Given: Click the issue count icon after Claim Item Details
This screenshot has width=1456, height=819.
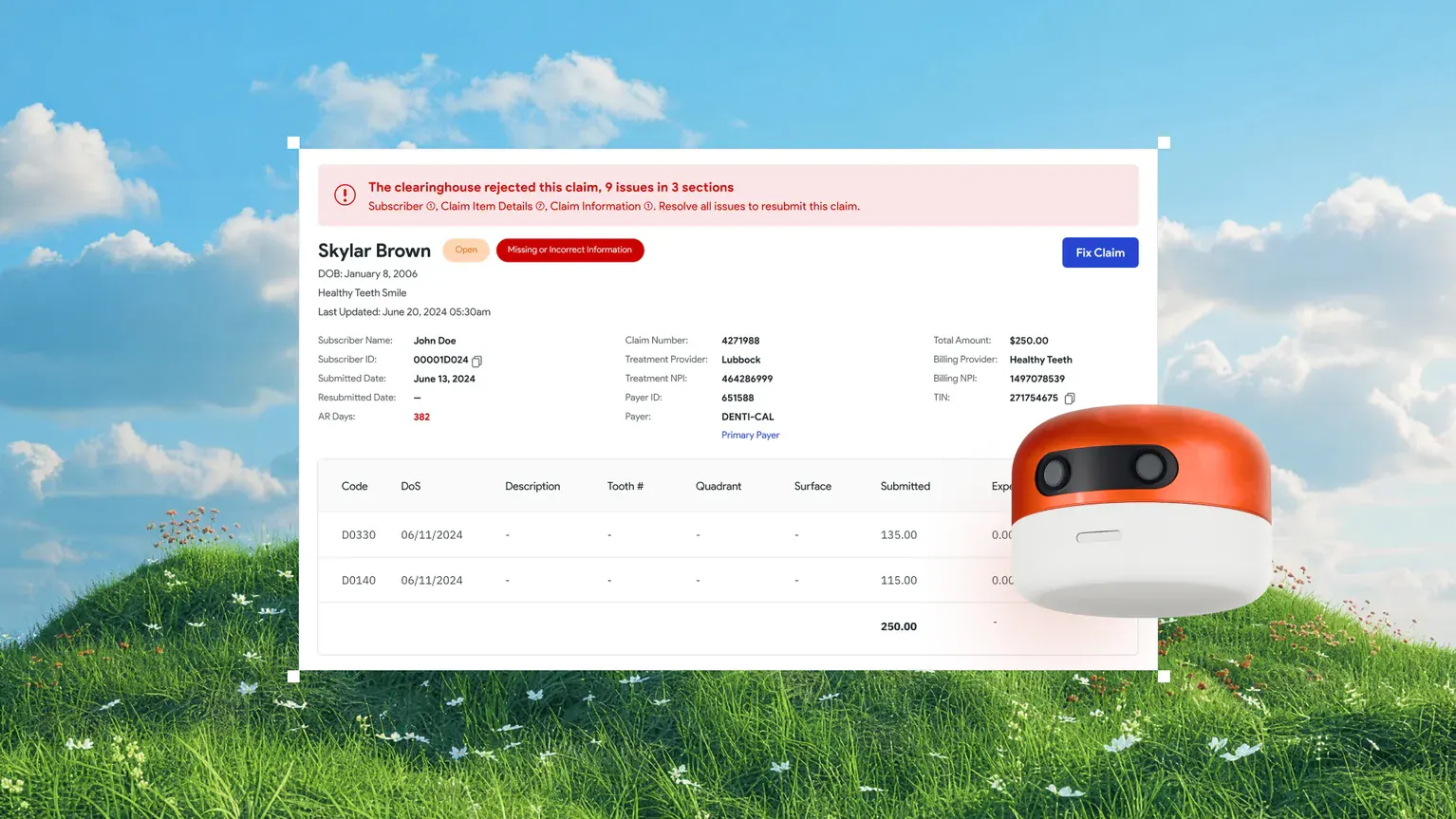Looking at the screenshot, I should 540,206.
